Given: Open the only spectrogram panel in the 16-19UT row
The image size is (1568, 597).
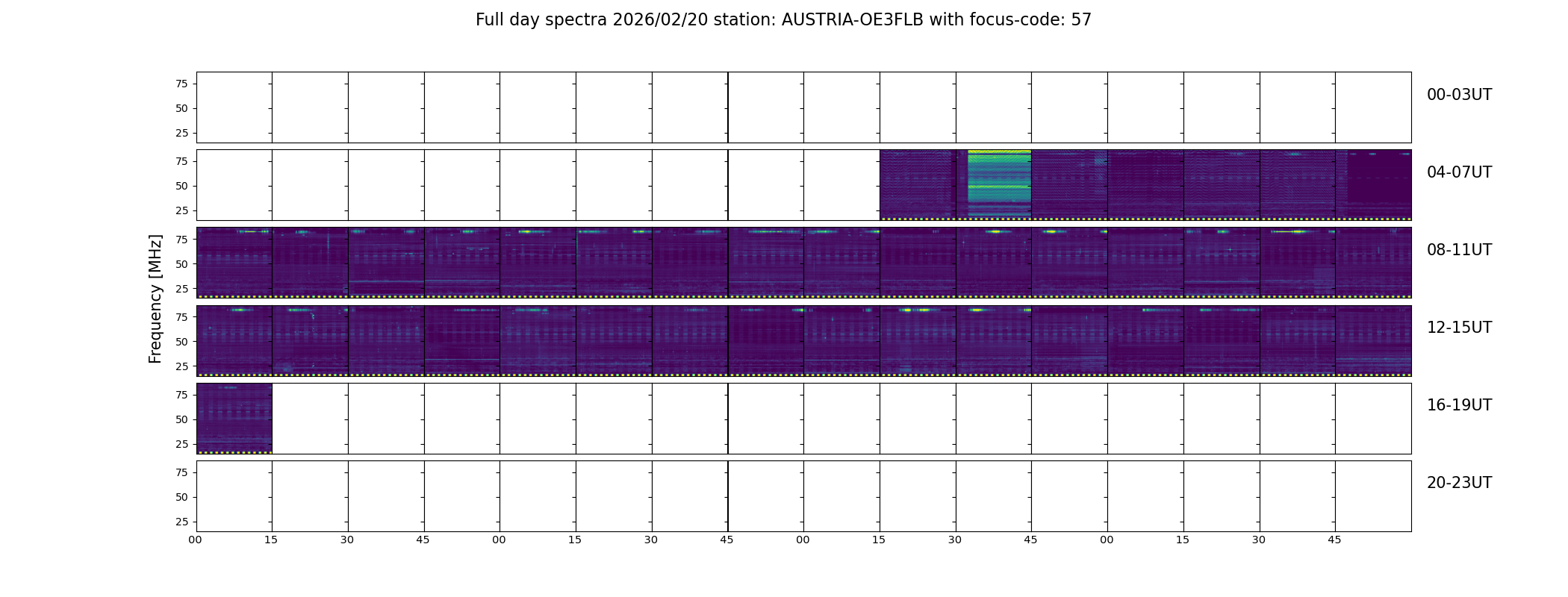Looking at the screenshot, I should click(234, 419).
